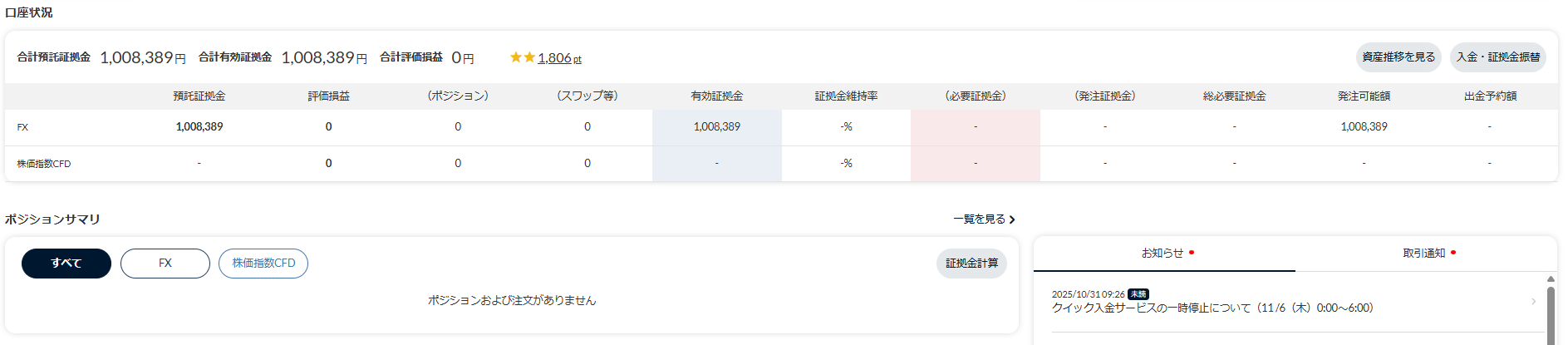Select the 株価指数CFD filter pill
Viewport: 1568px width, 345px height.
click(263, 264)
